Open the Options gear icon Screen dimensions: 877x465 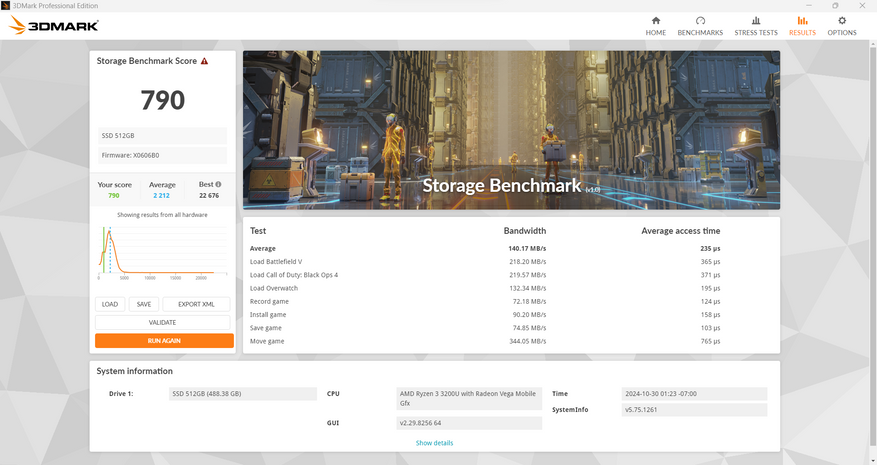842,21
